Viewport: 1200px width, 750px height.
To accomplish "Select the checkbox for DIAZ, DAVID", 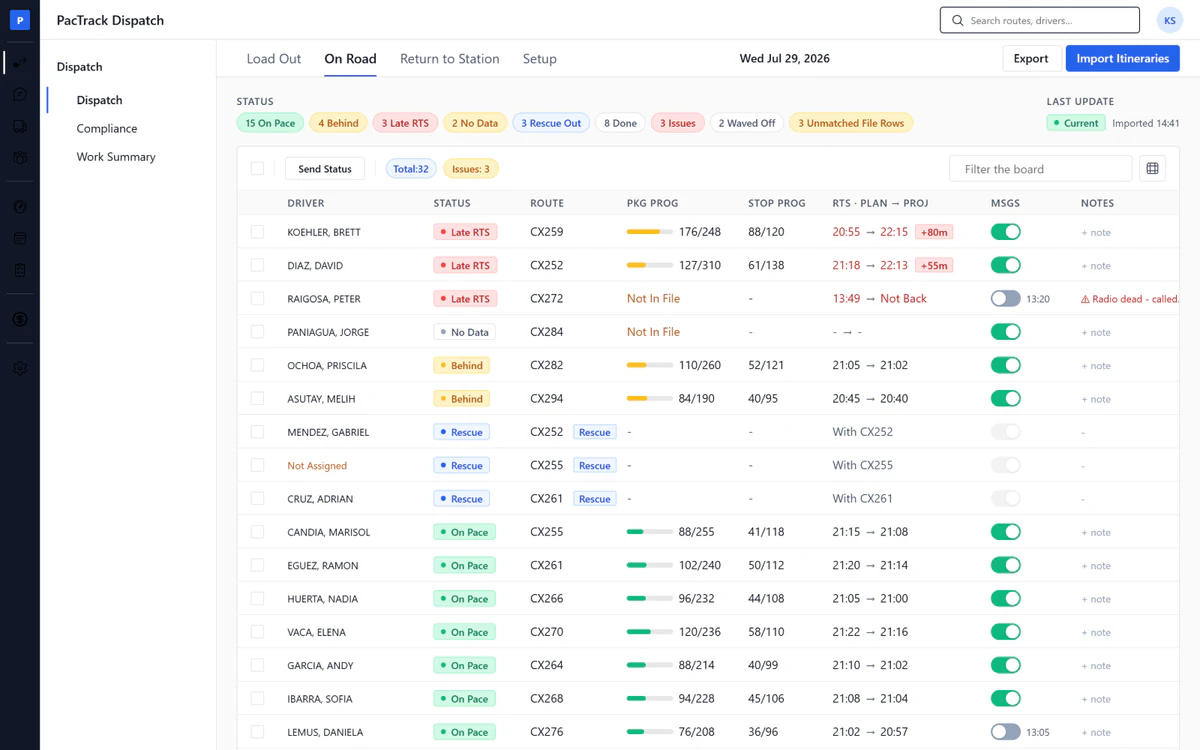I will coord(257,265).
